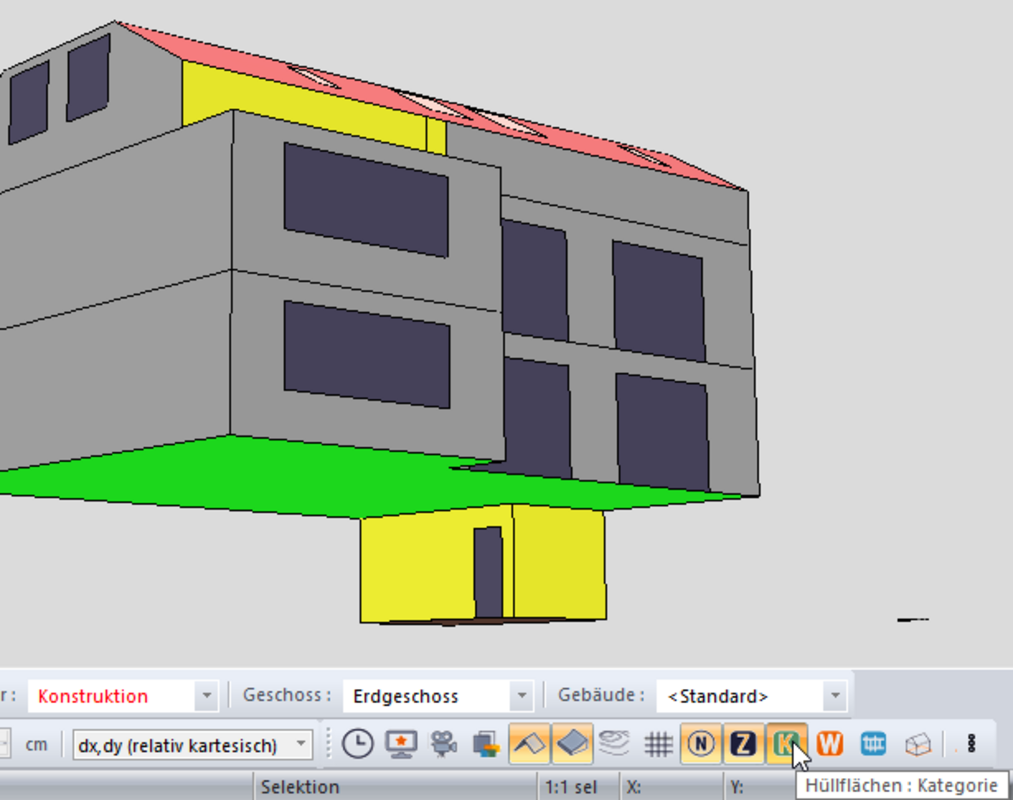Open the dx,dy relativ kartesisch dropdown
This screenshot has width=1013, height=800.
(x=300, y=744)
